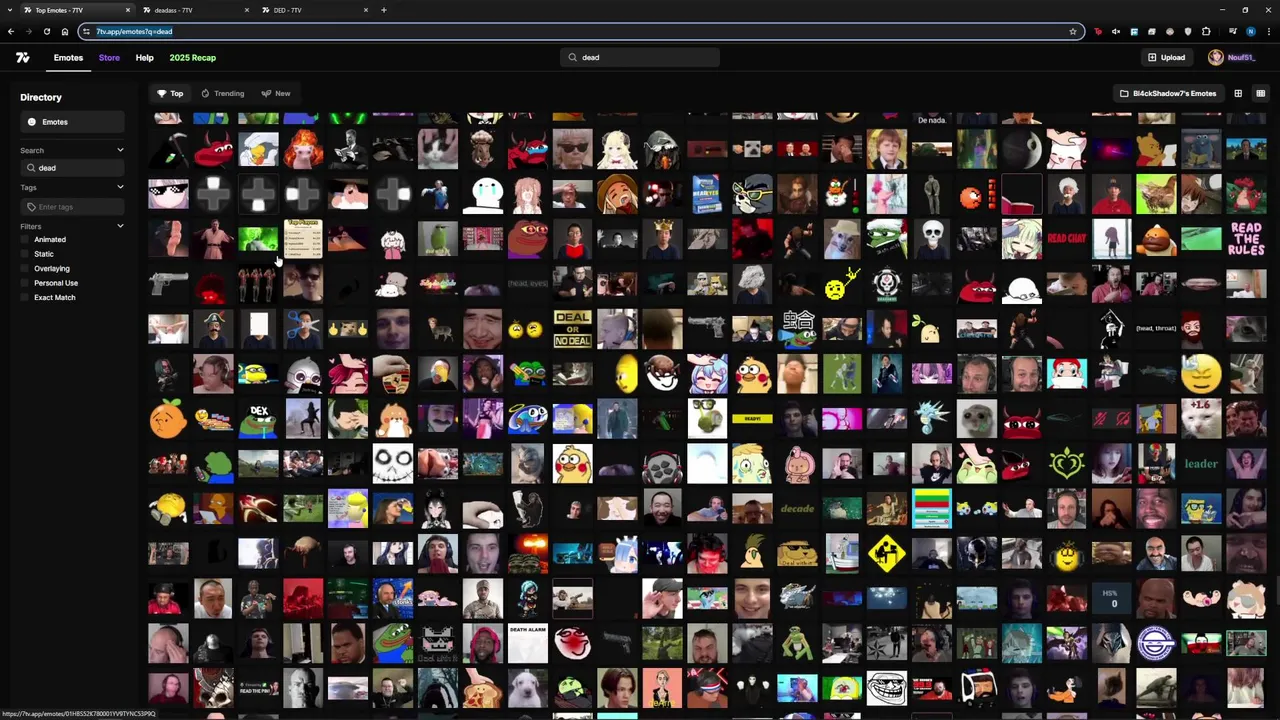Click the 7TV logo icon
1280x720 pixels.
click(22, 58)
